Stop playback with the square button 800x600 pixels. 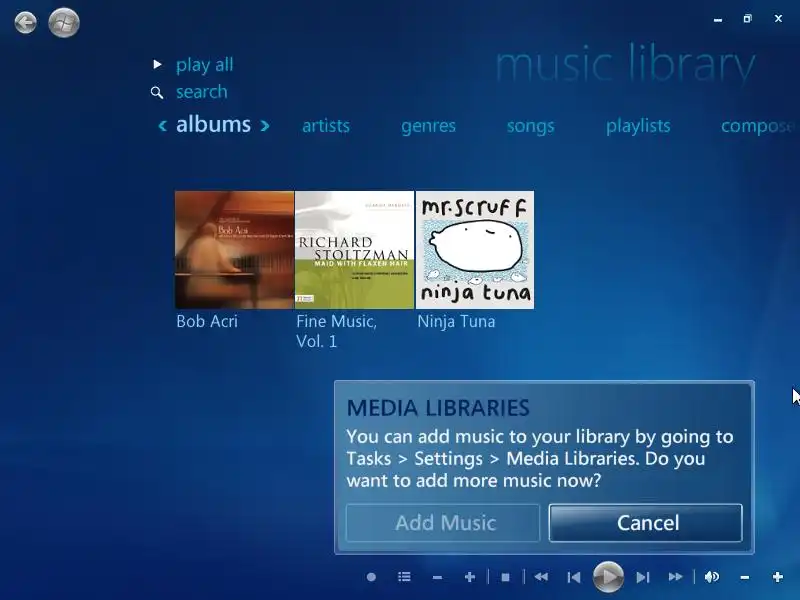506,578
